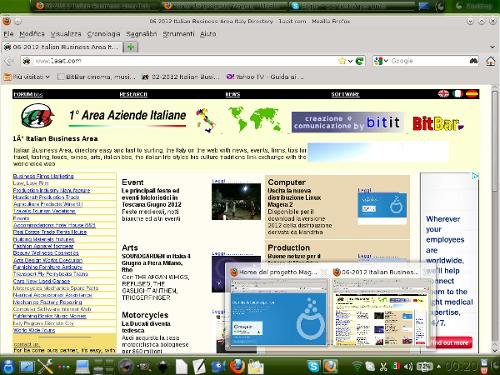
Task: Click the search binoculars icon in search box
Action: 473,61
